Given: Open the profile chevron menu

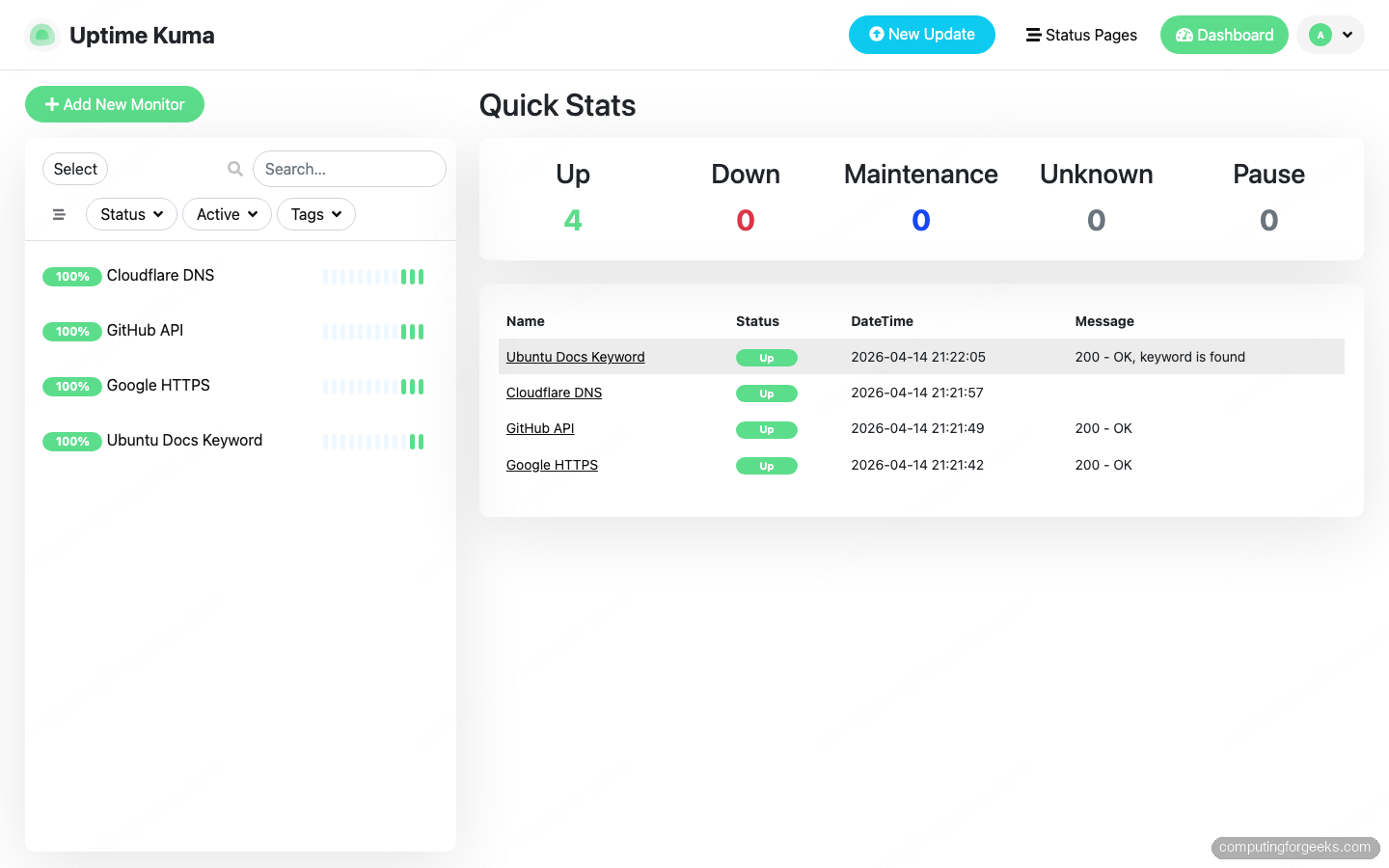Looking at the screenshot, I should tap(1348, 35).
